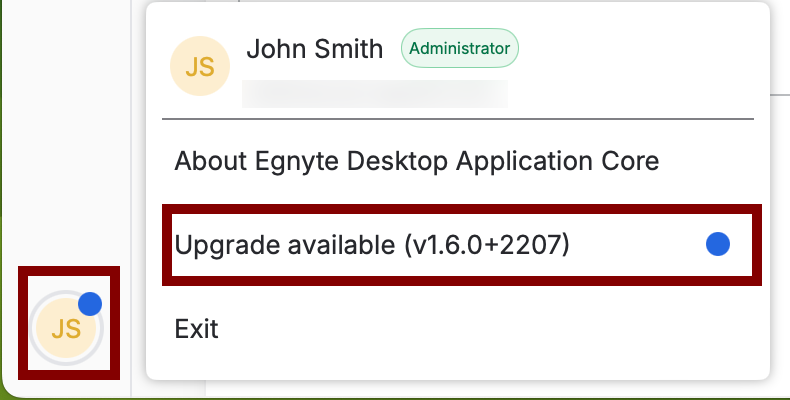Click the JS profile avatar in the sidebar
The width and height of the screenshot is (790, 400).
tap(66, 328)
